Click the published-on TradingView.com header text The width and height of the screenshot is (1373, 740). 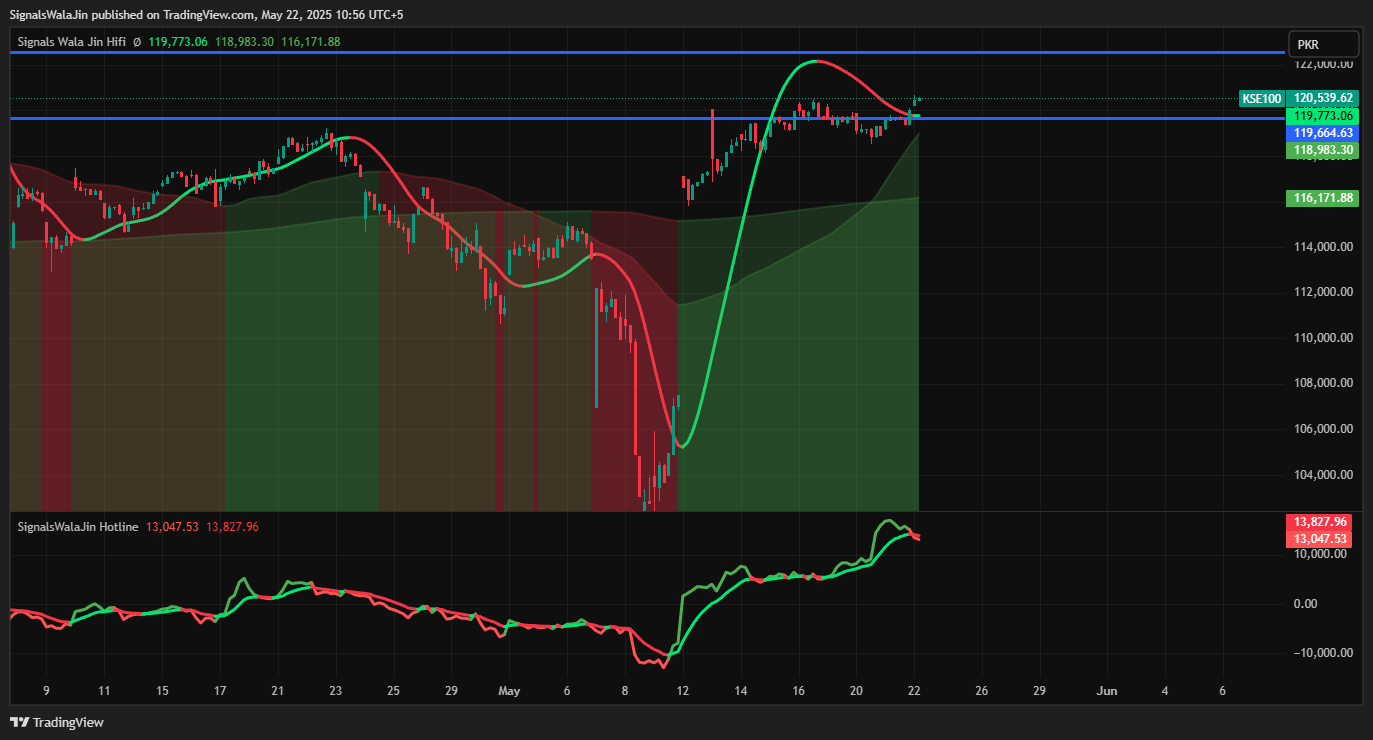(x=206, y=15)
